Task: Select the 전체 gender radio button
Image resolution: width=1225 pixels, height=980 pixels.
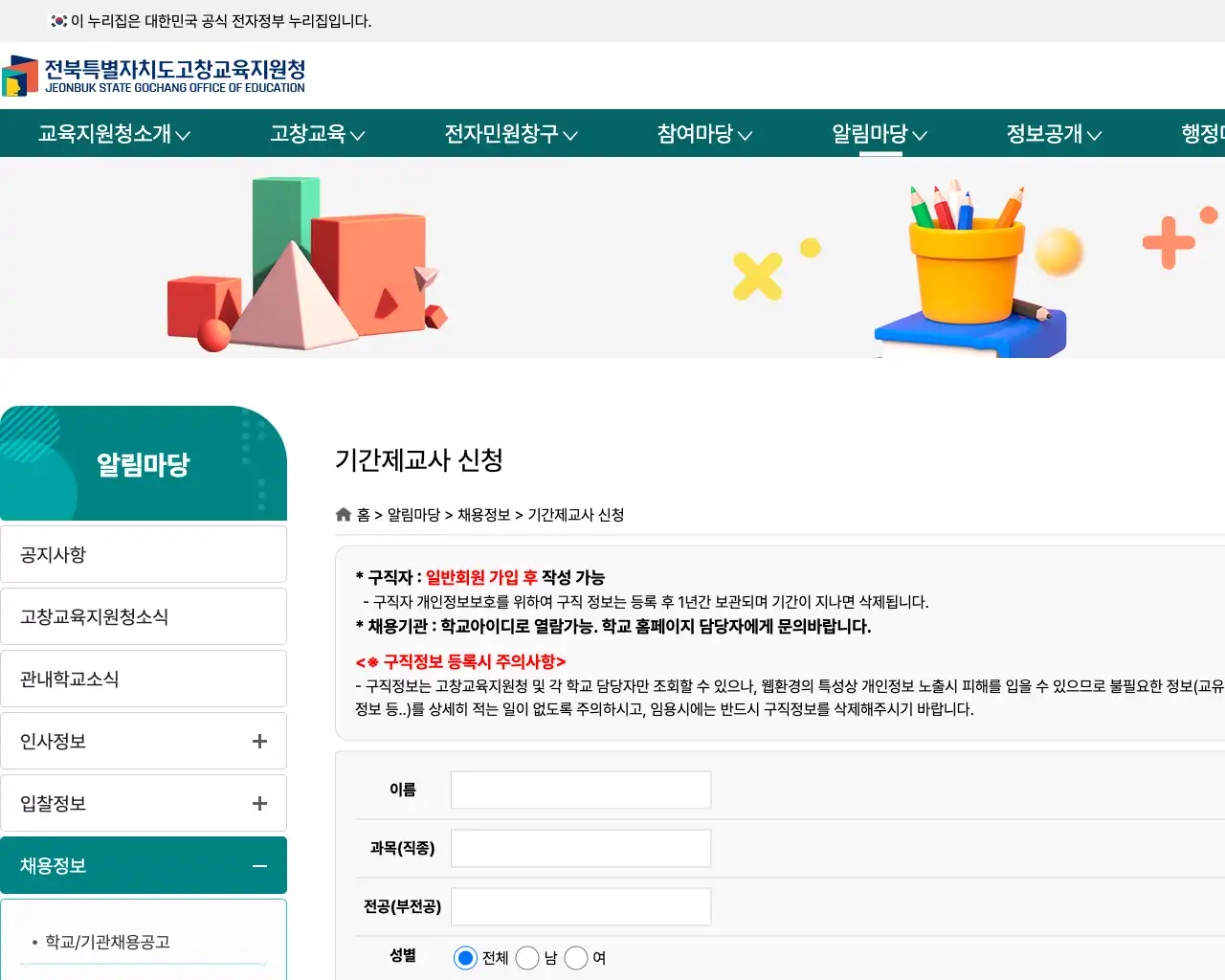Action: [466, 957]
